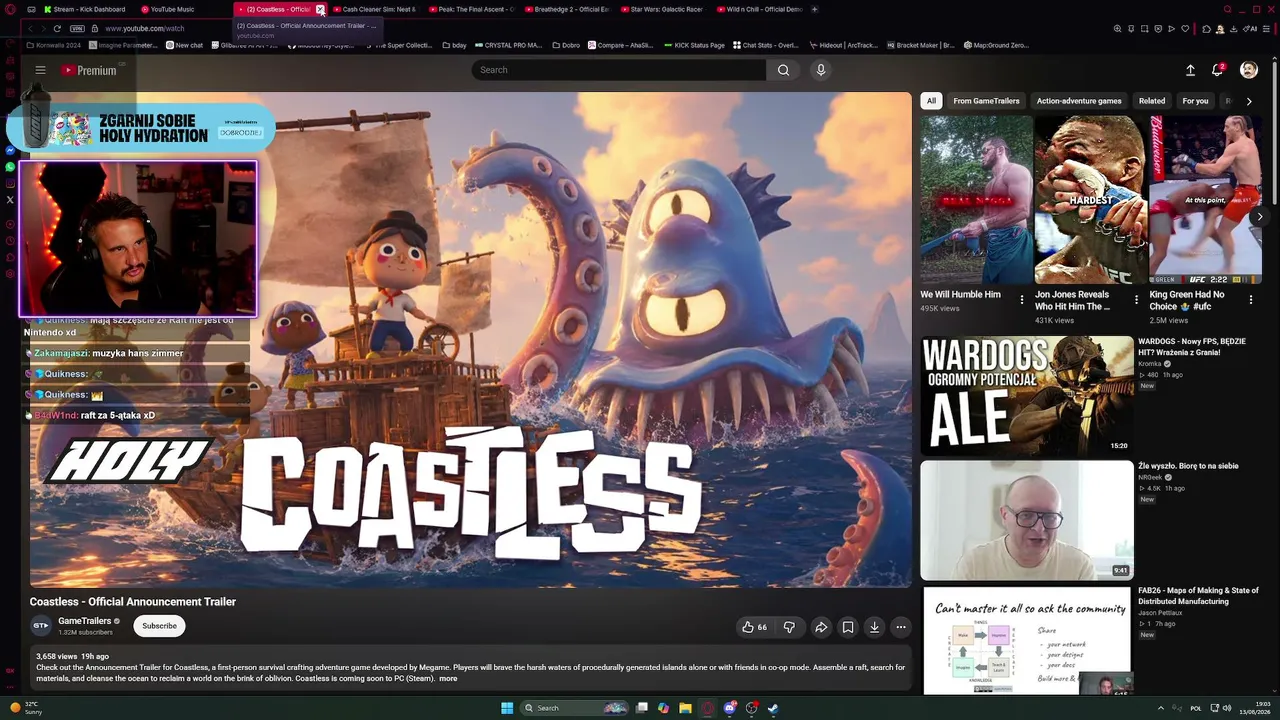This screenshot has width=1280, height=720.
Task: Open the 'New chat' bookmark
Action: (184, 45)
